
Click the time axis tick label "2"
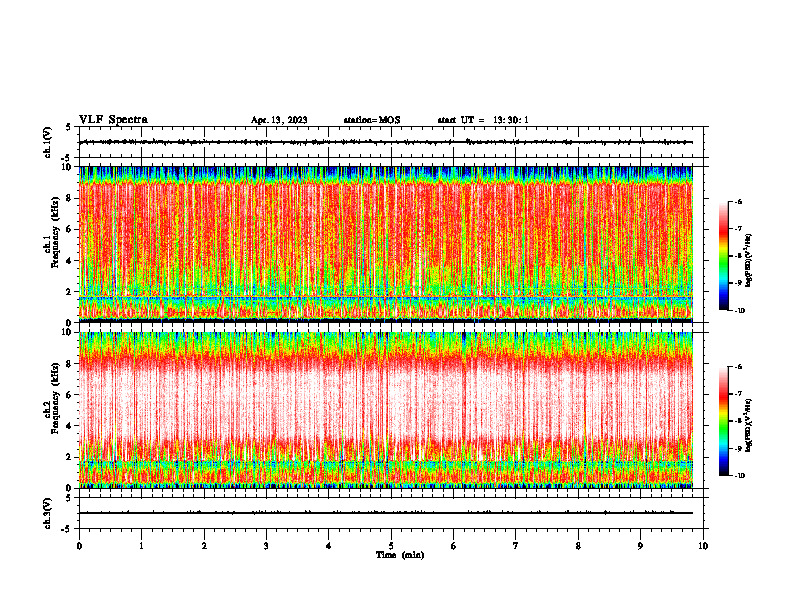[x=204, y=546]
